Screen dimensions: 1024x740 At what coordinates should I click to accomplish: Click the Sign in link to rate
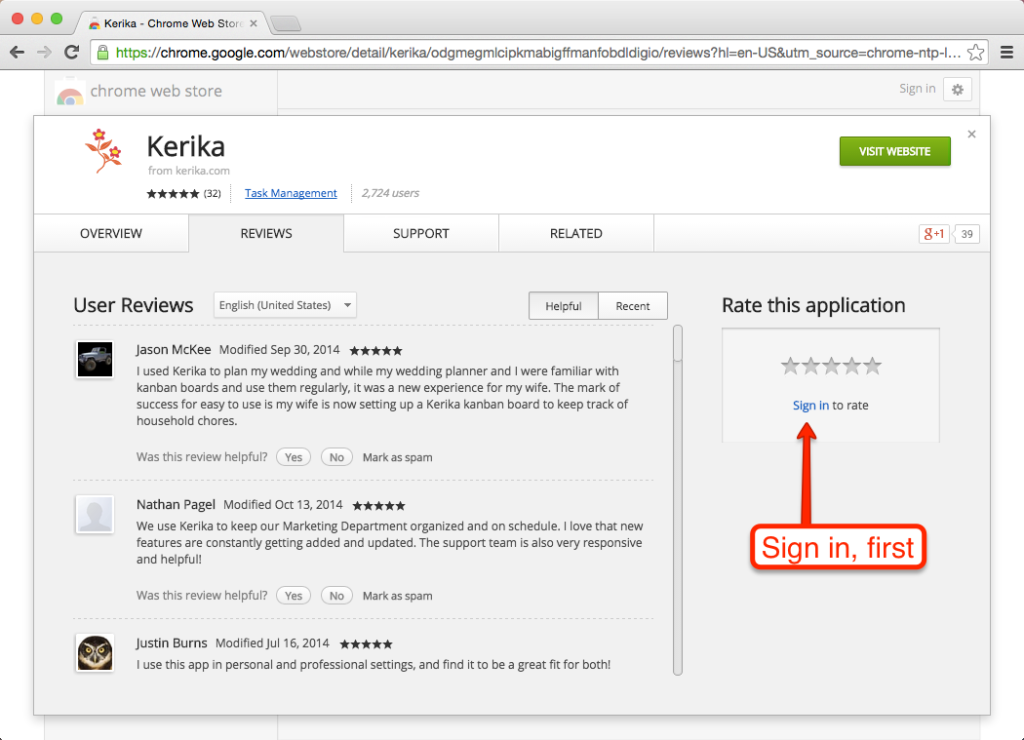[x=810, y=405]
